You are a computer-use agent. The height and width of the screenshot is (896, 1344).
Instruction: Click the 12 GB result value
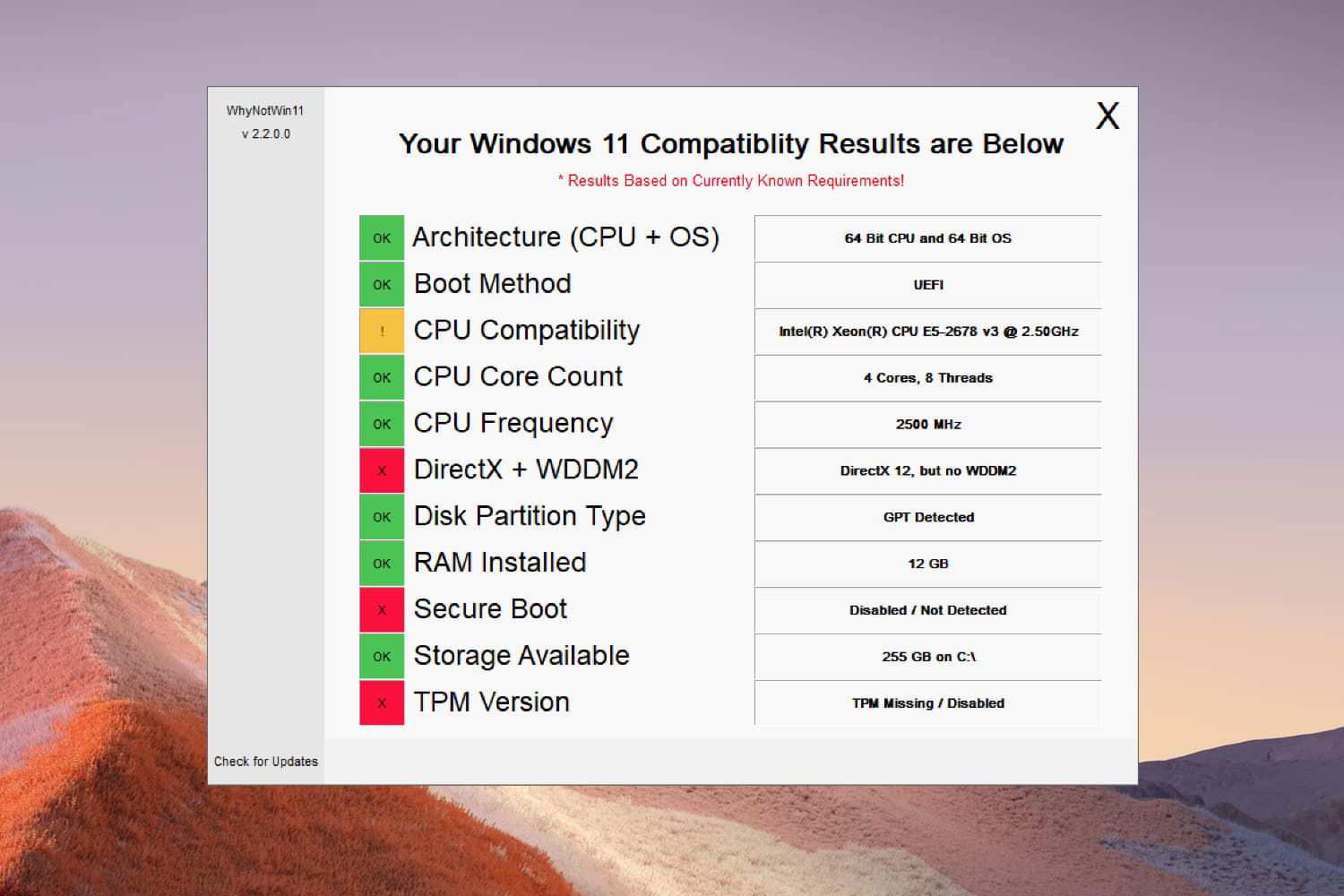coord(928,564)
